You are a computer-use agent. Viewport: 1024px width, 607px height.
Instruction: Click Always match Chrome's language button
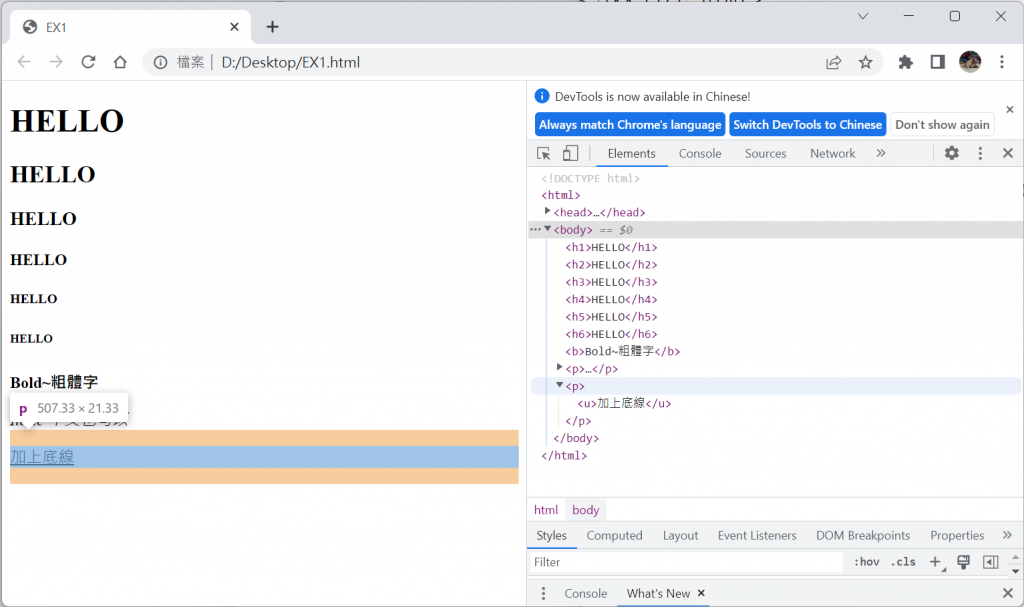630,124
